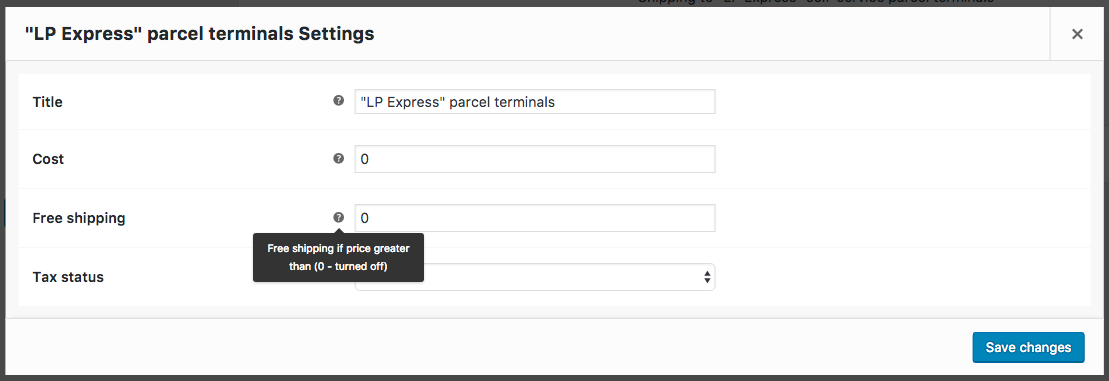The image size is (1109, 381).
Task: Click into the Cost input box
Action: click(535, 159)
